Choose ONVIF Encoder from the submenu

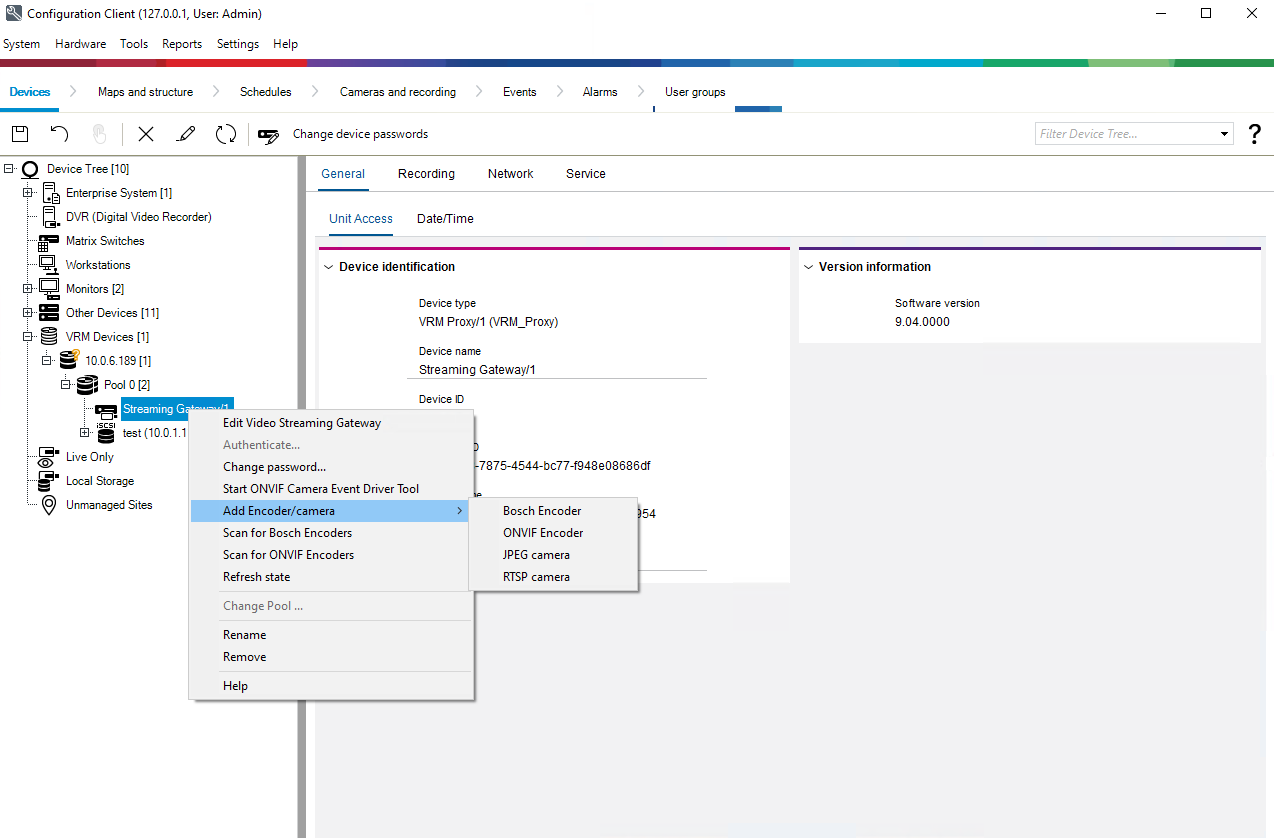click(x=543, y=533)
